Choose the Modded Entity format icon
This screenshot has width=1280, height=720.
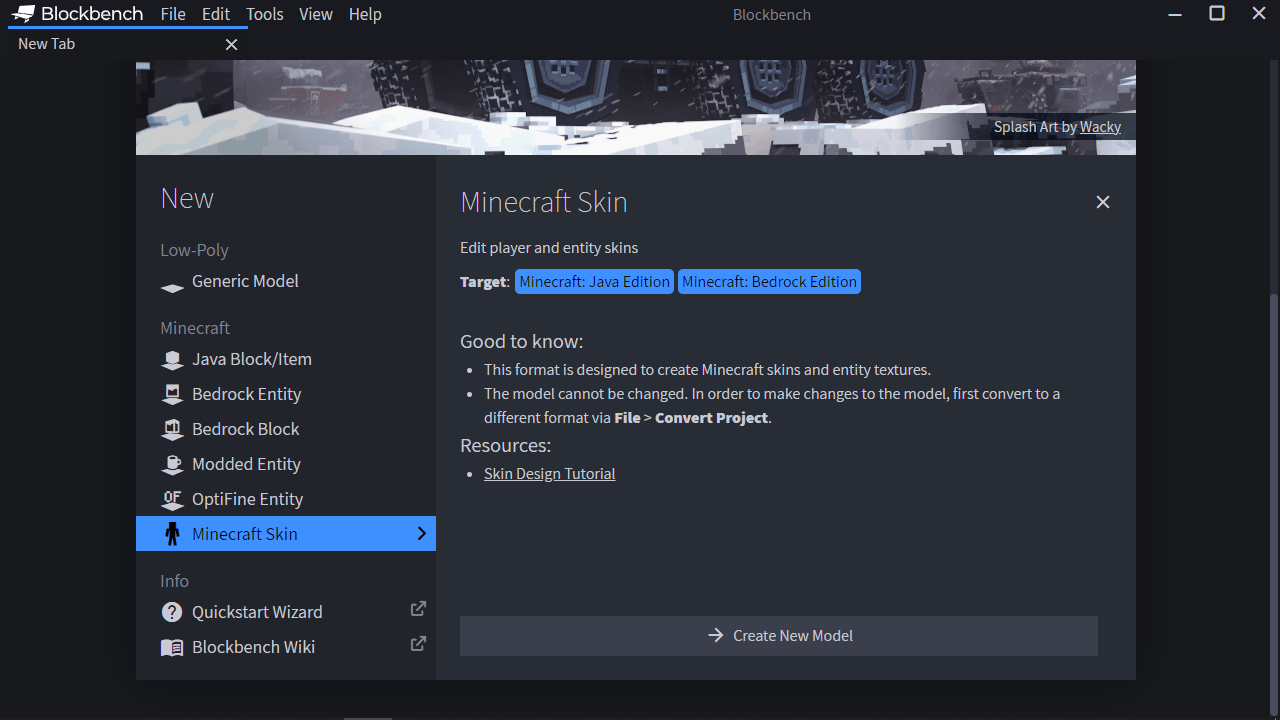click(x=172, y=465)
